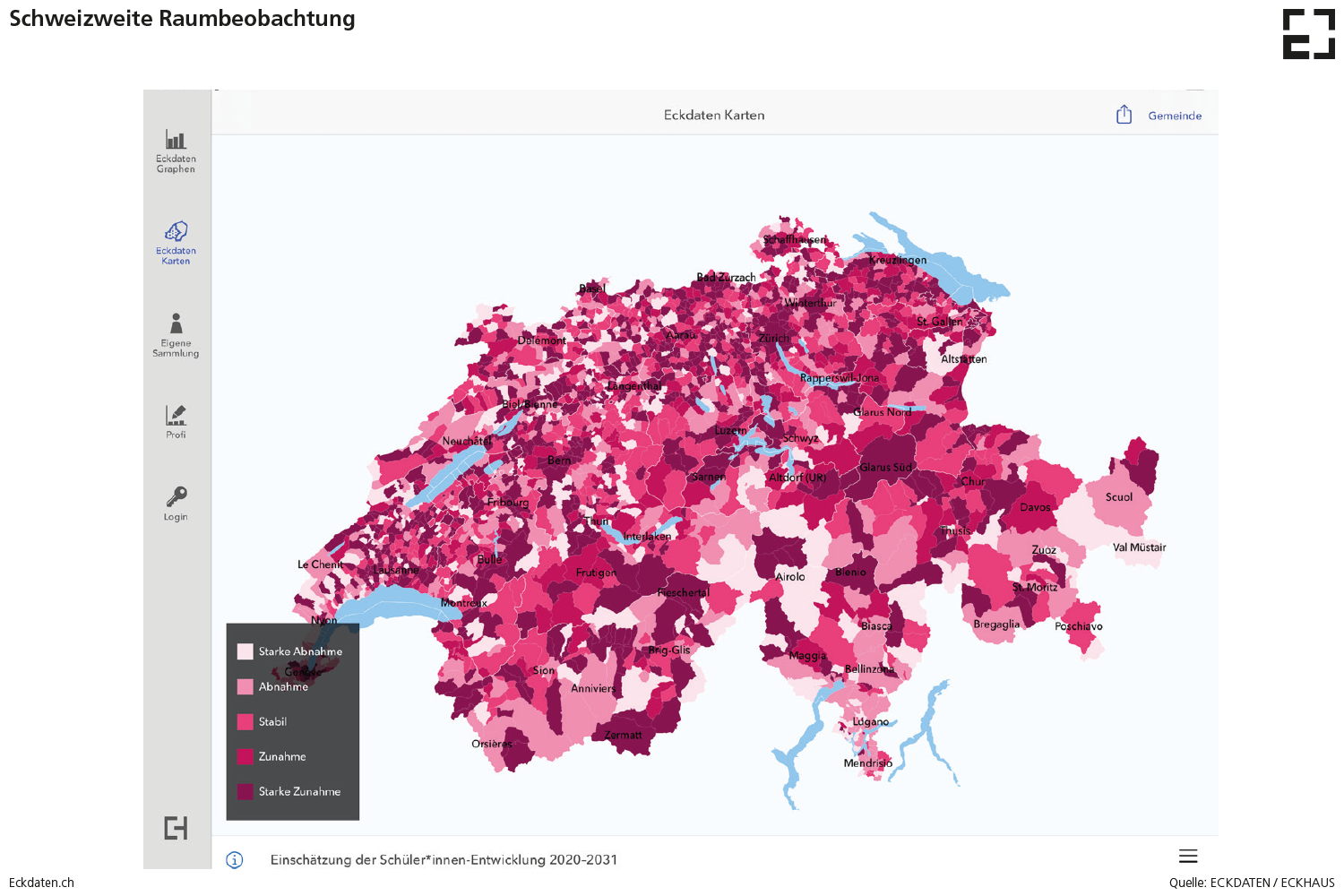Click the Zermatt label on the map

tap(623, 736)
